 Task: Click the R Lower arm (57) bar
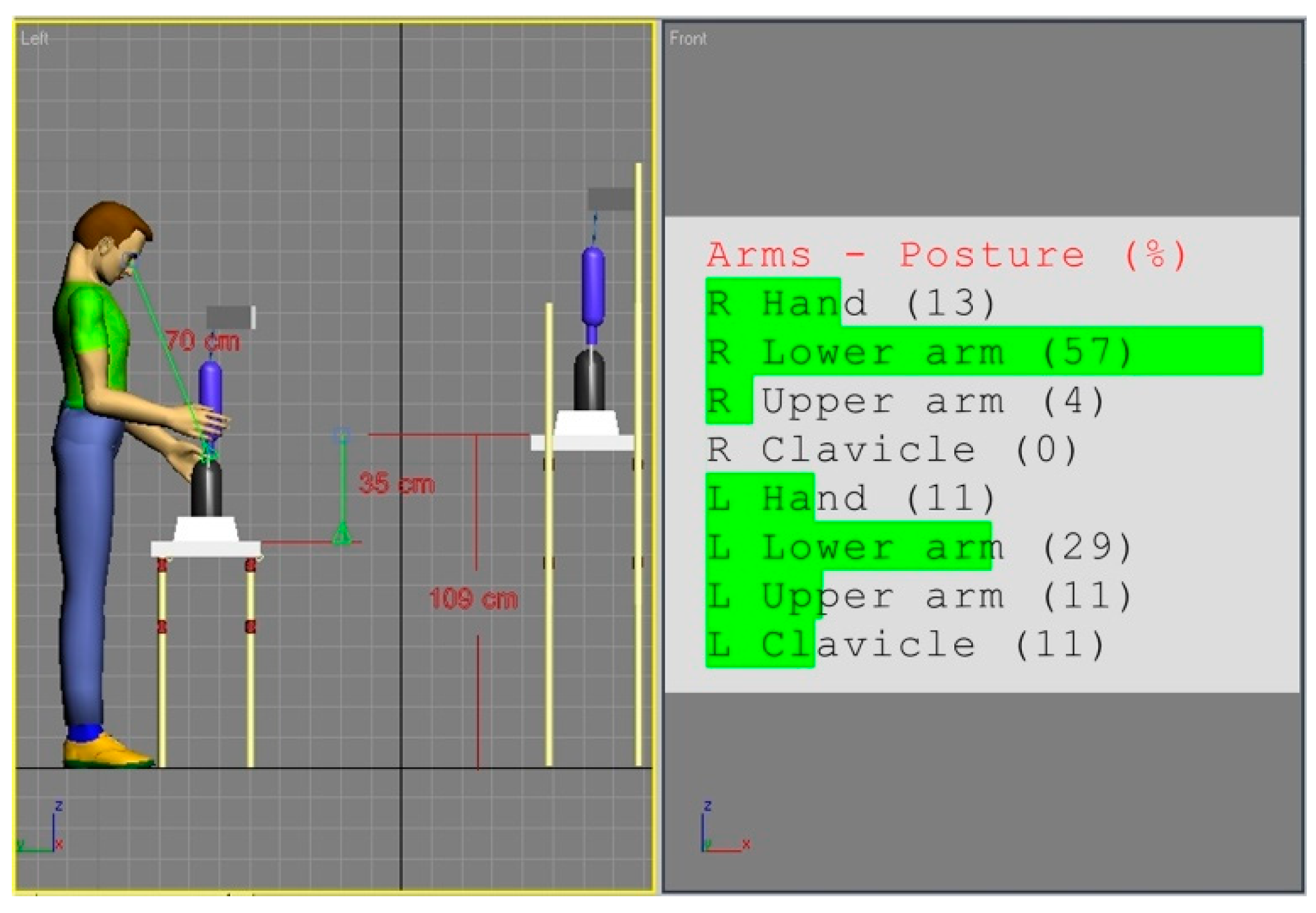point(983,351)
